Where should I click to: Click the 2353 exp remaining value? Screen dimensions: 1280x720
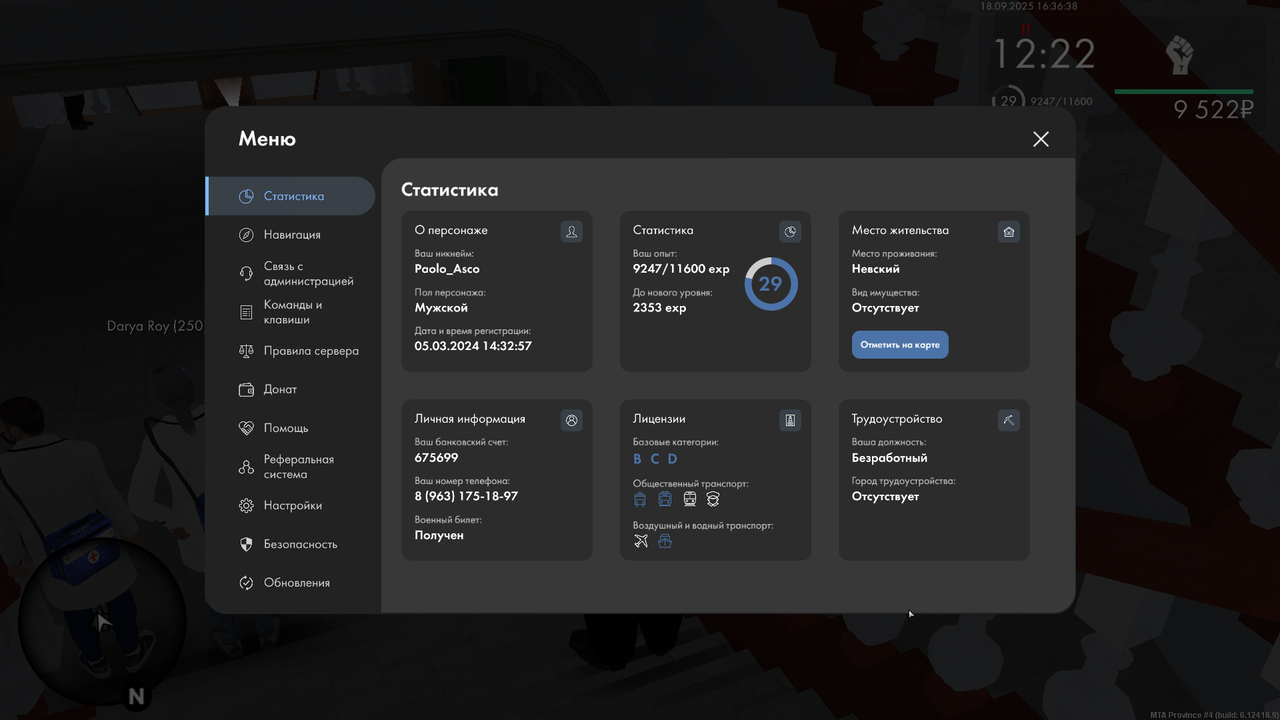659,308
